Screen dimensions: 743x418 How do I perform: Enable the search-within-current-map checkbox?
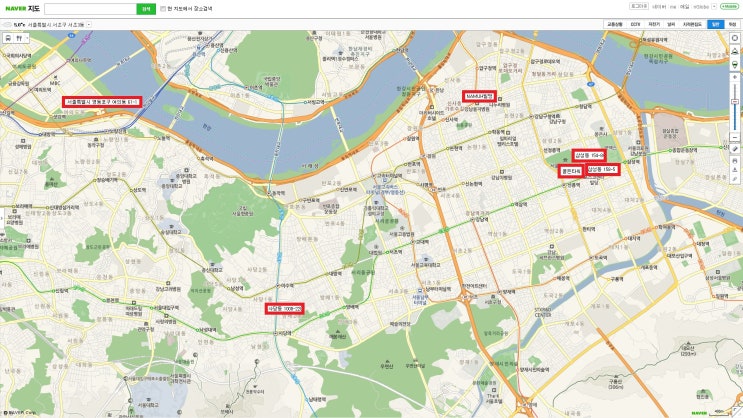pyautogui.click(x=163, y=9)
